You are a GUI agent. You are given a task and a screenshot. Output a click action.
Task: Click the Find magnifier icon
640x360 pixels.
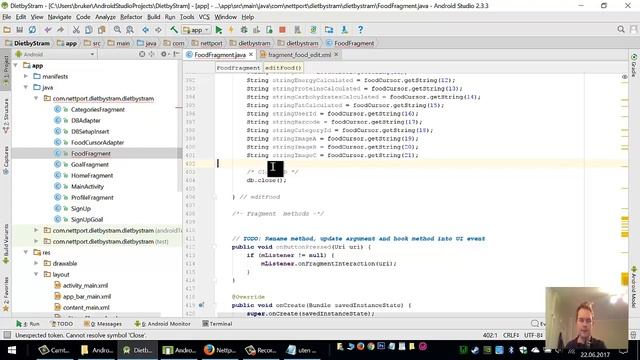[x=117, y=30]
